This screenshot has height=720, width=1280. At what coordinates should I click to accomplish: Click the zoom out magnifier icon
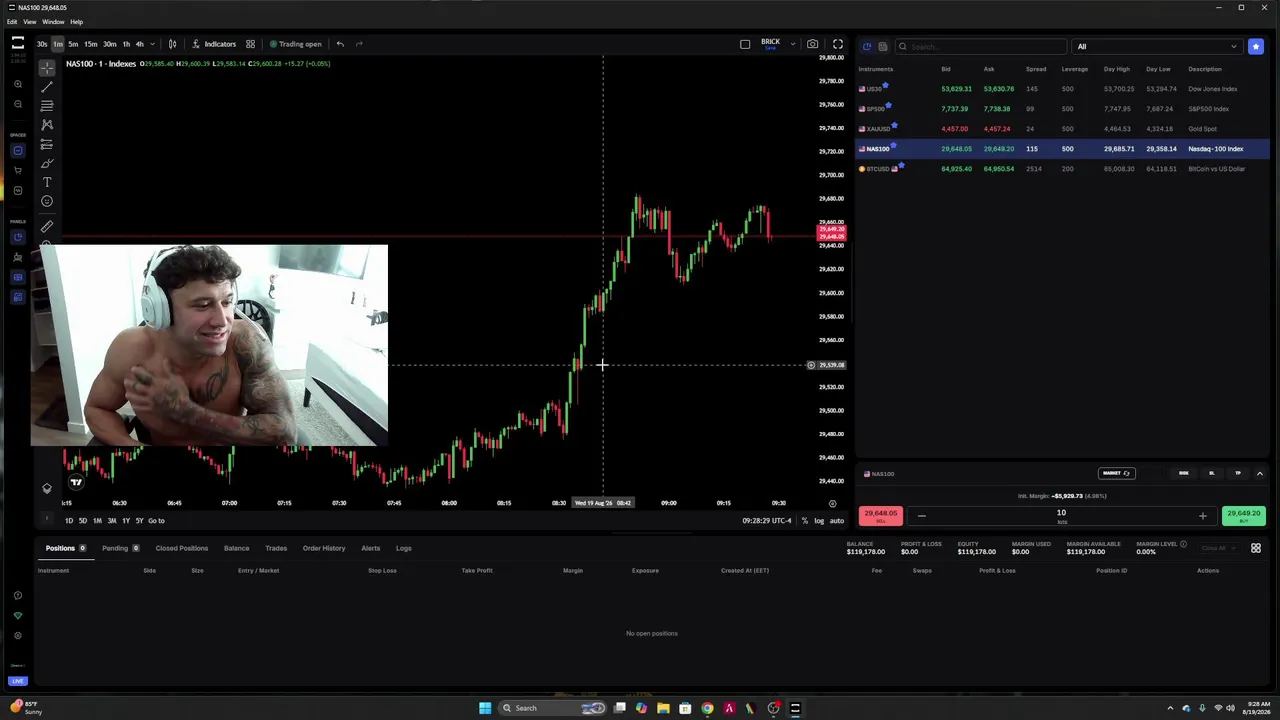18,104
